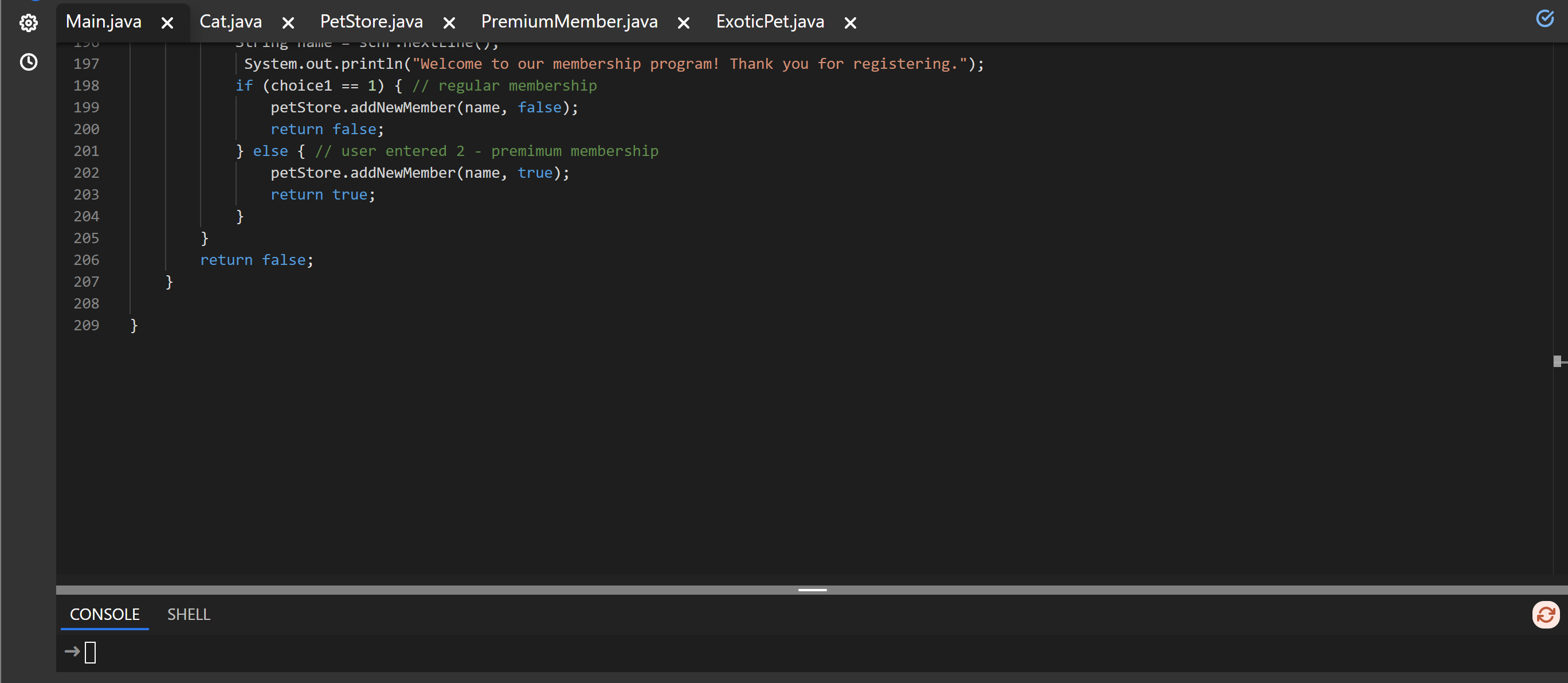The width and height of the screenshot is (1568, 683).
Task: Switch to the SHELL panel
Action: [x=189, y=614]
